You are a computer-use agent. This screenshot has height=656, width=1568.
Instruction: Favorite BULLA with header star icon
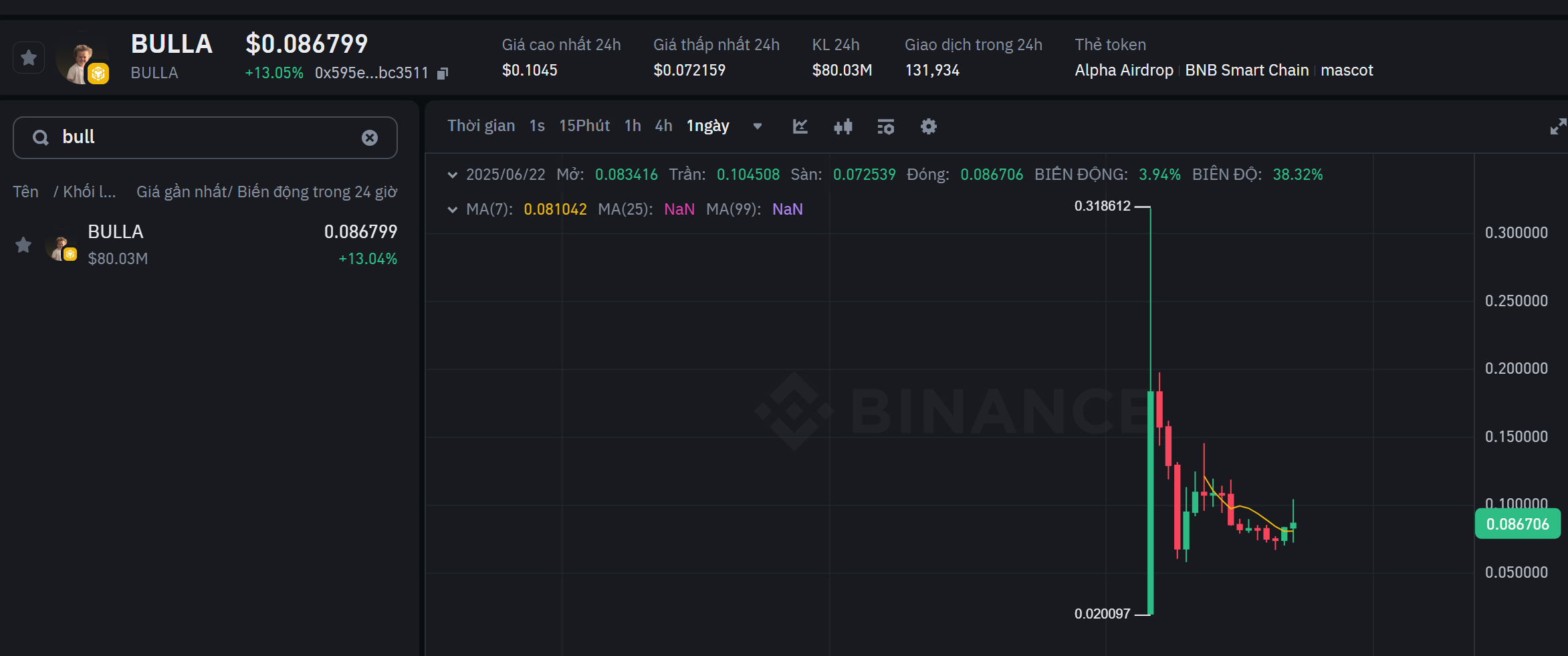pyautogui.click(x=29, y=58)
